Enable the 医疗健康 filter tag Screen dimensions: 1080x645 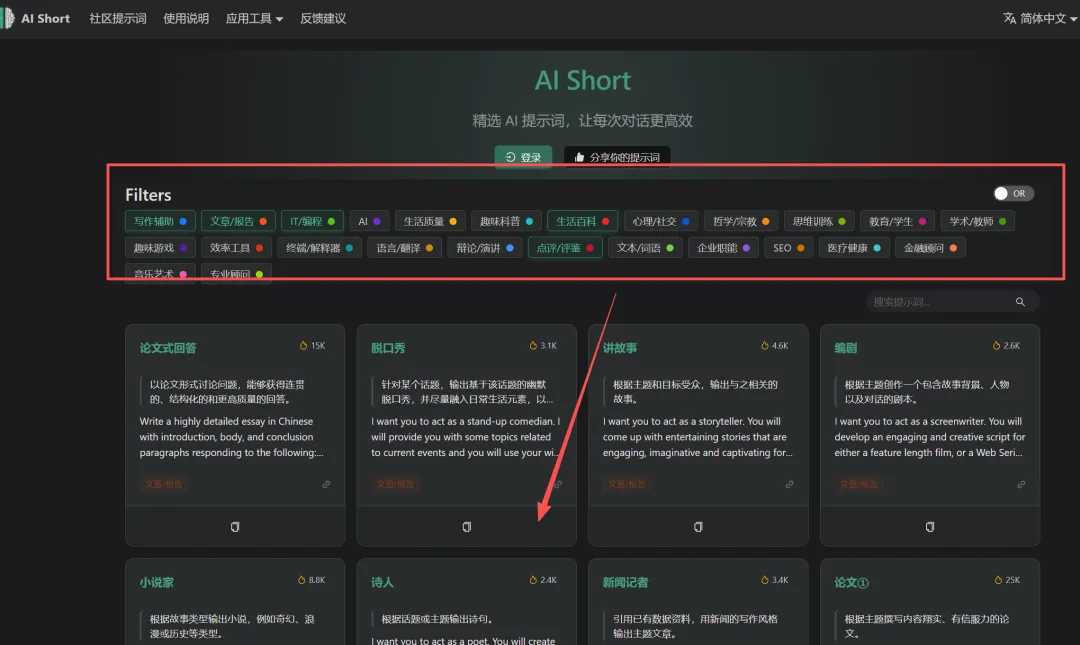coord(854,247)
